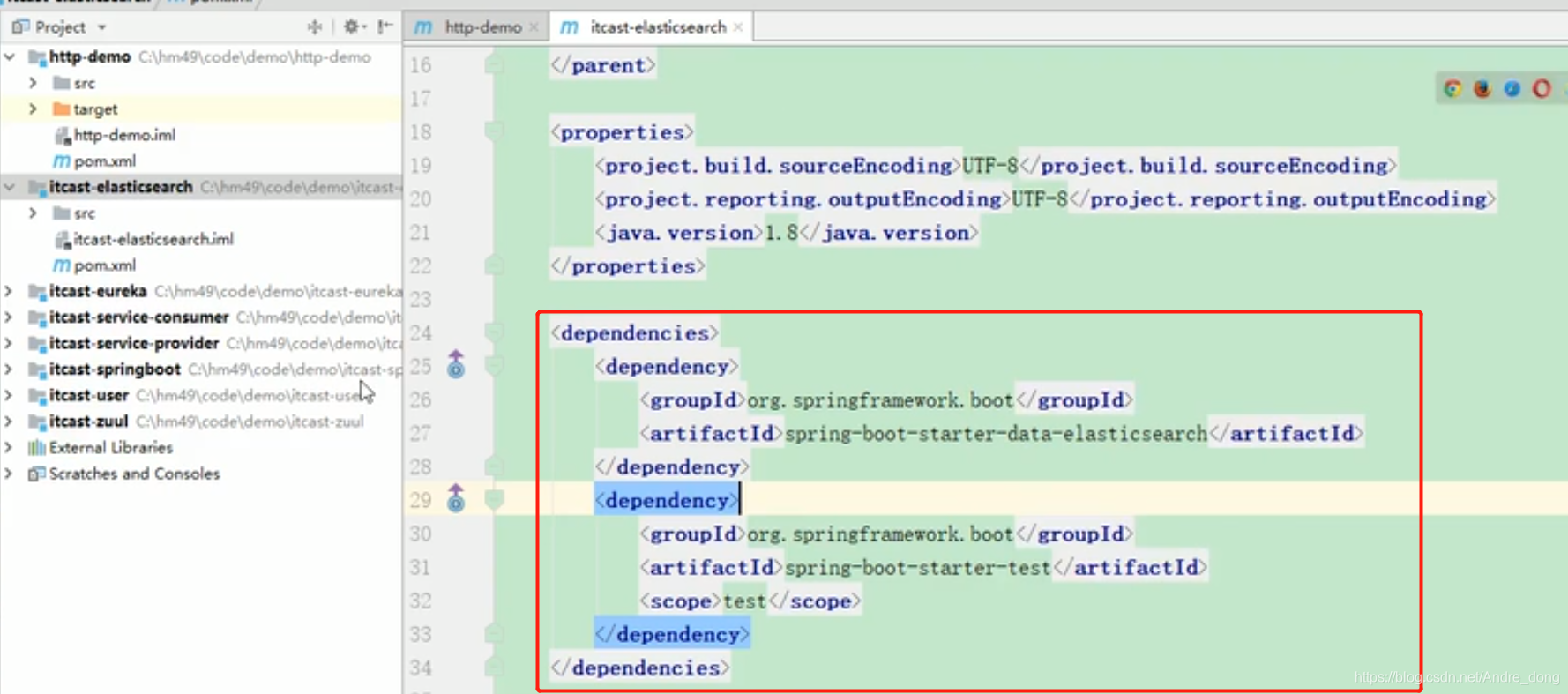Screen dimensions: 1568x694
Task: Toggle code fold marker on line 34
Action: [x=494, y=668]
